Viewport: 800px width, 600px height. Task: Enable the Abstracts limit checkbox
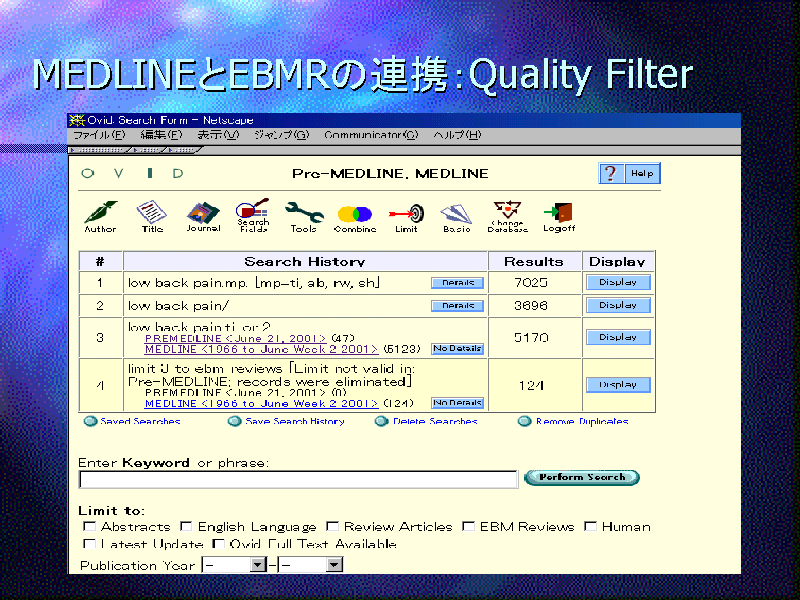(90, 527)
